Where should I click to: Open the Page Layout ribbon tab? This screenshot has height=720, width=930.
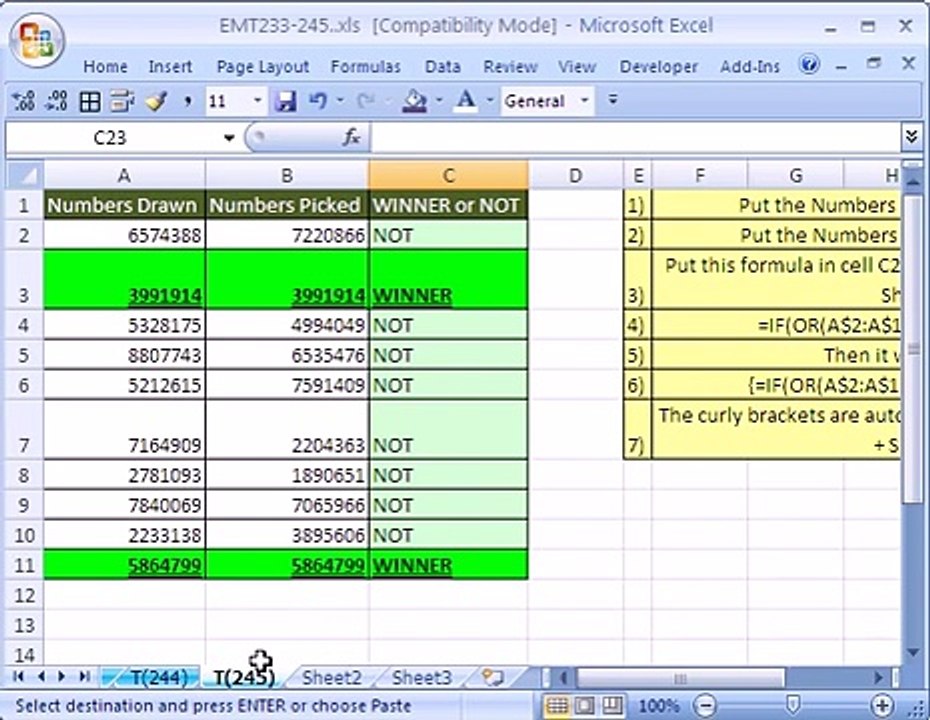(263, 66)
